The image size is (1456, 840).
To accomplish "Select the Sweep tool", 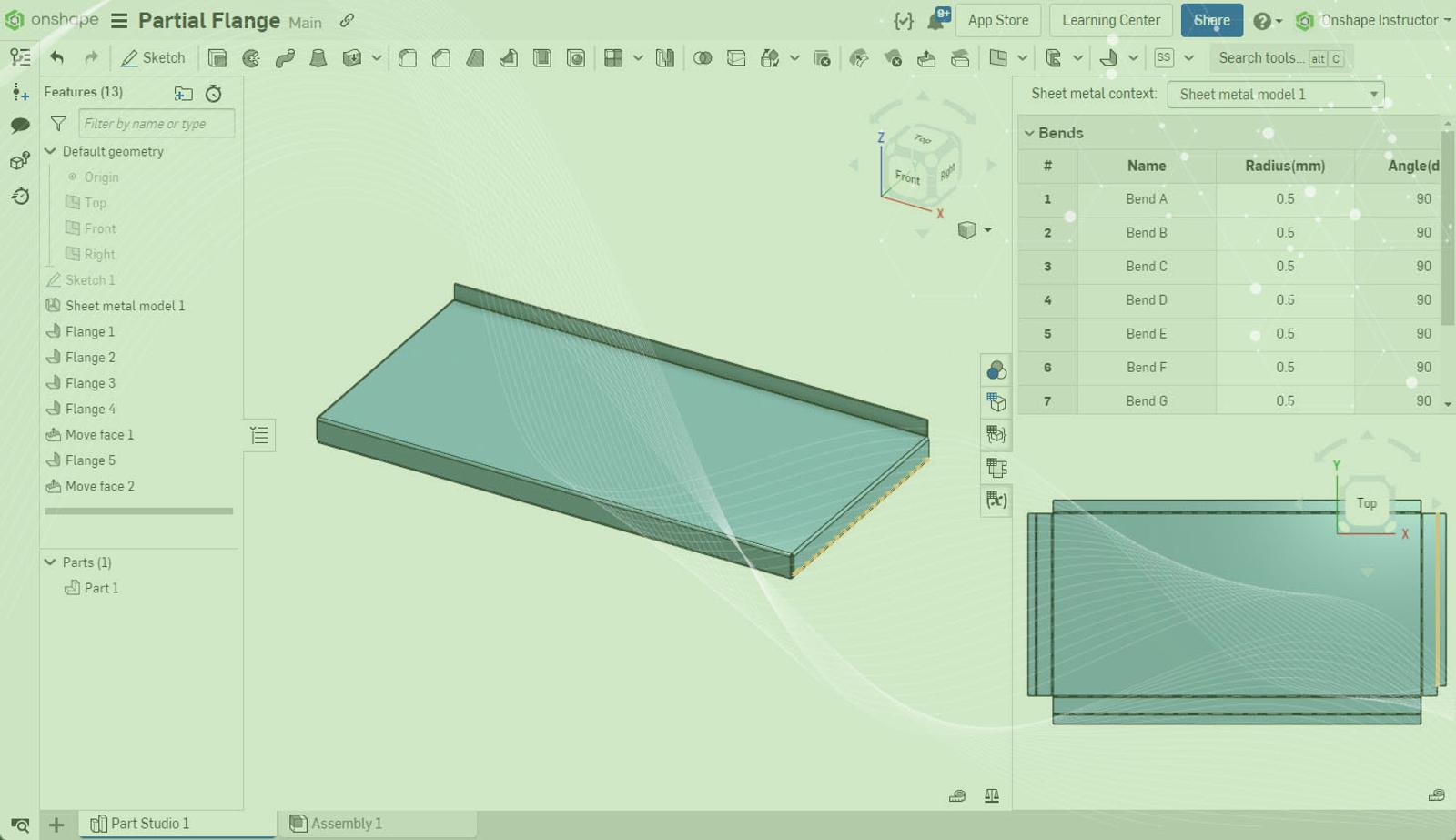I will 285,58.
